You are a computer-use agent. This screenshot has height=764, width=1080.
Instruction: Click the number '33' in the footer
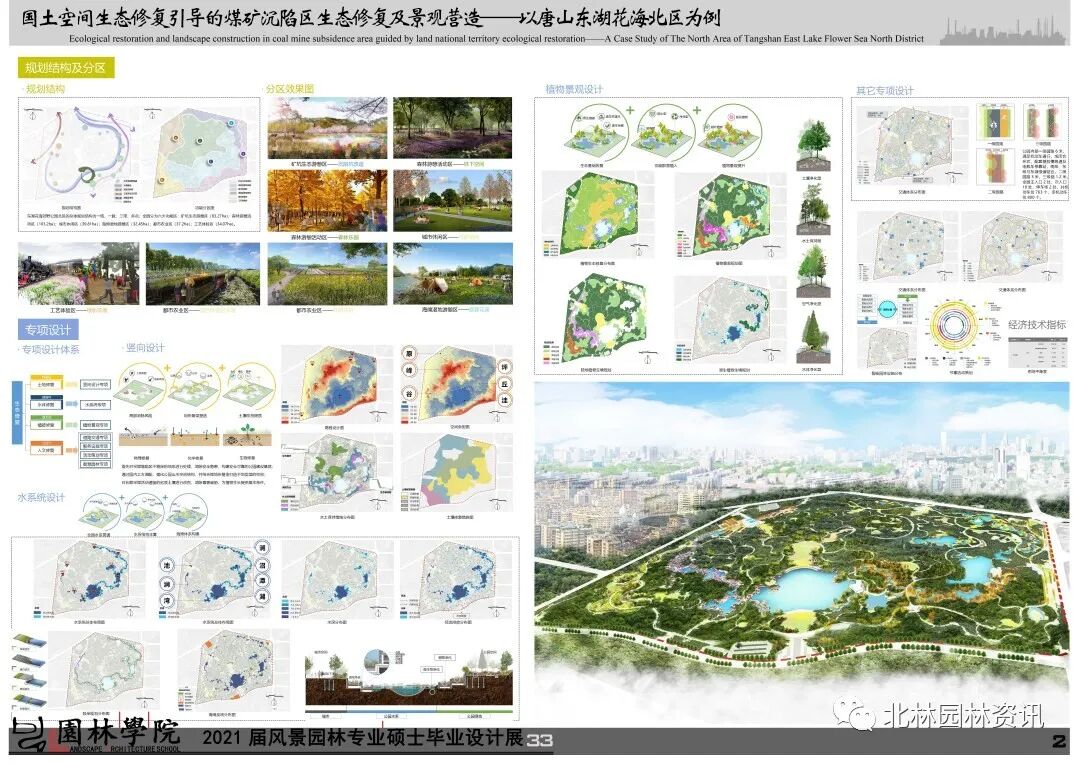539,740
